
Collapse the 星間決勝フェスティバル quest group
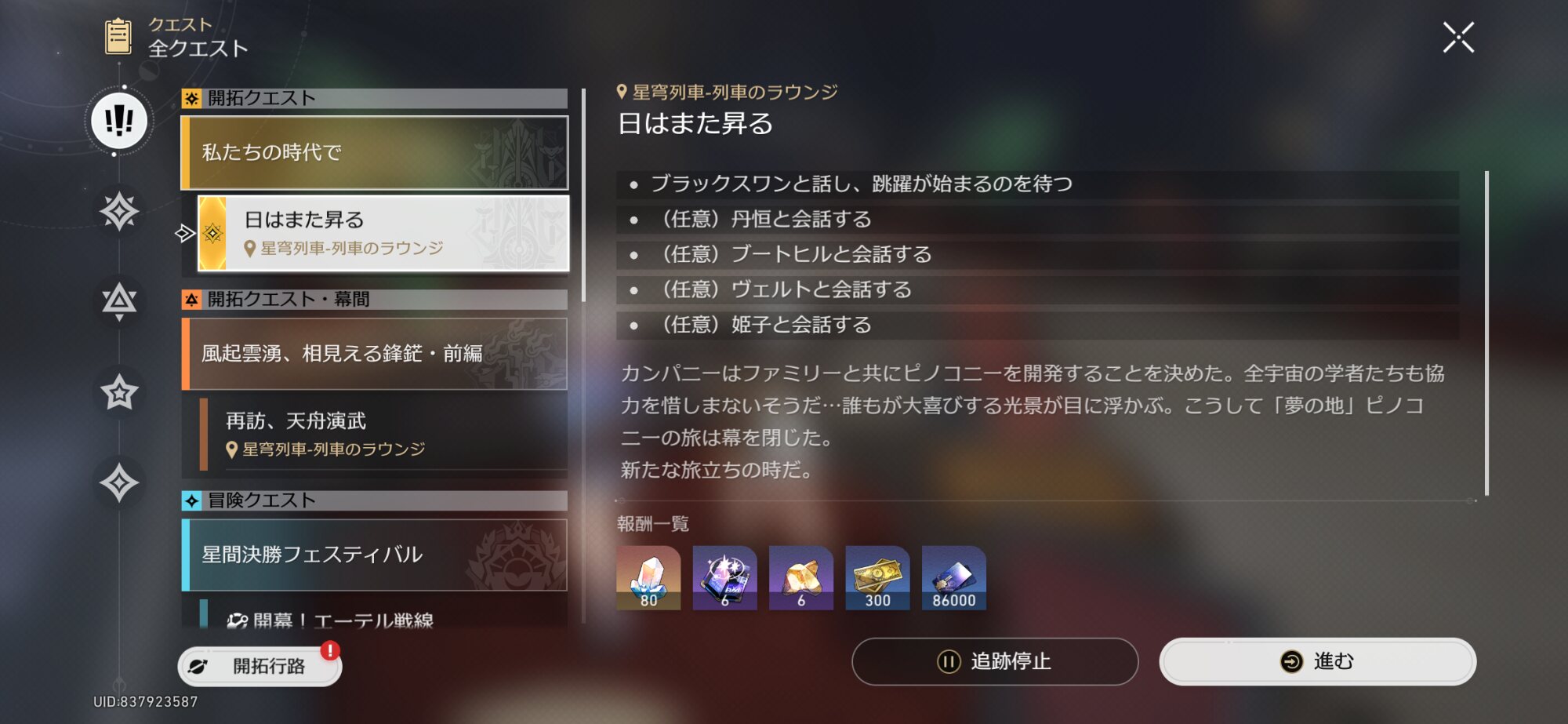(375, 555)
